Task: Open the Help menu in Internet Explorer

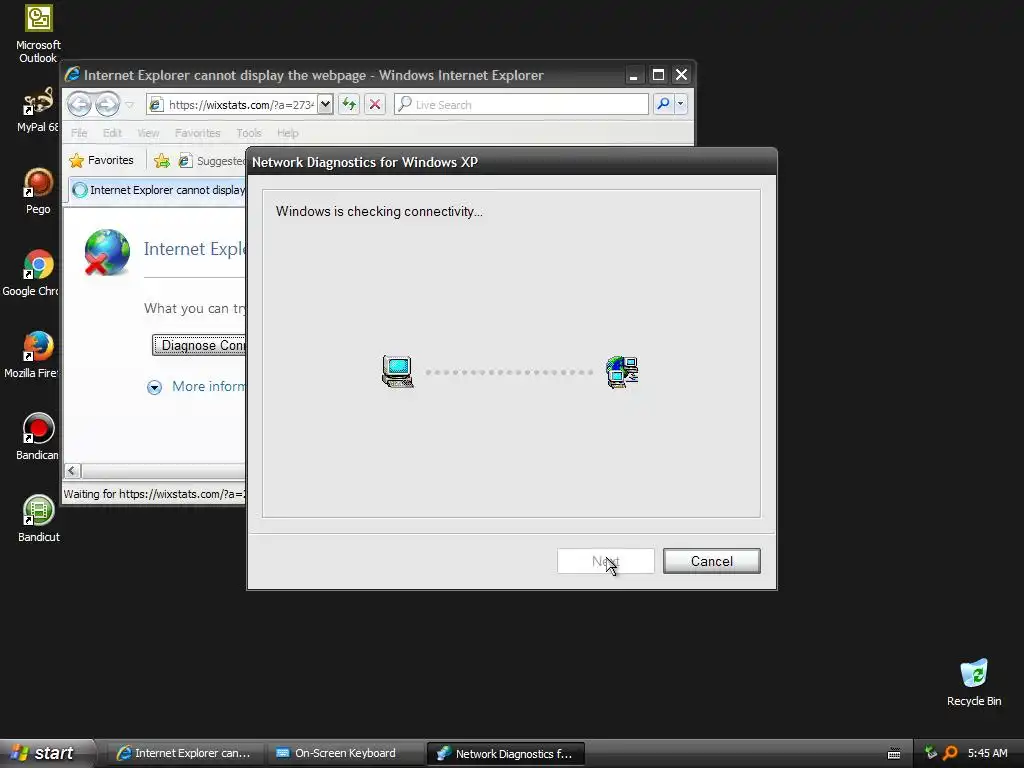Action: pyautogui.click(x=287, y=133)
